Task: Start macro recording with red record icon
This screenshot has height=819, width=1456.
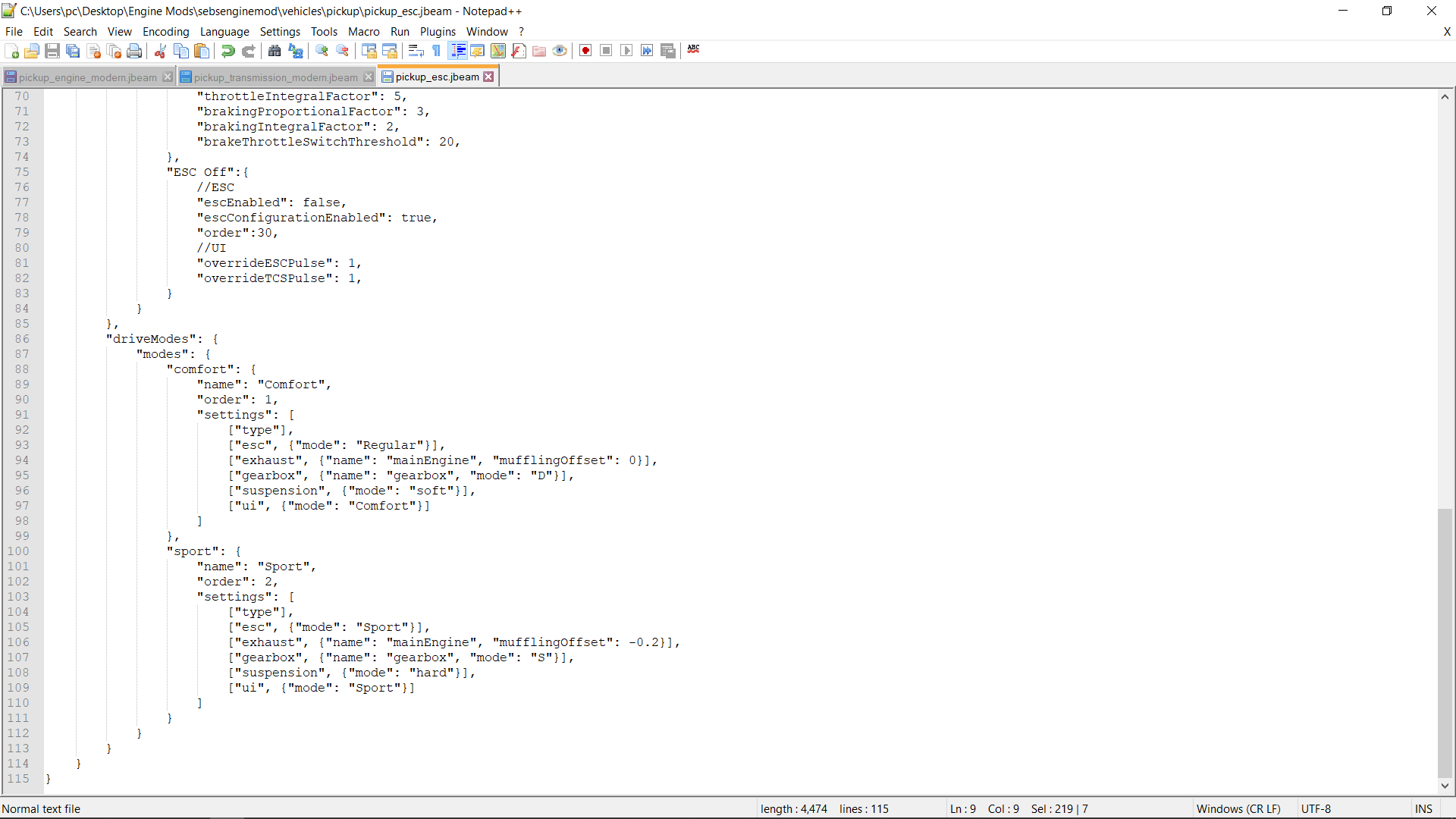Action: [585, 51]
